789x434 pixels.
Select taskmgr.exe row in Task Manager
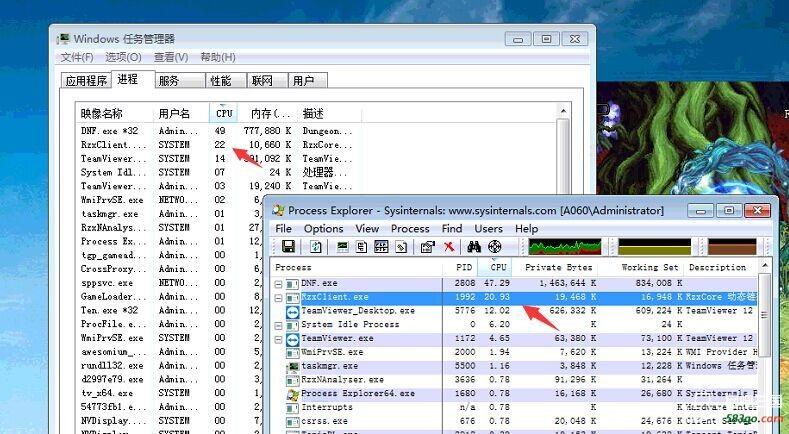(171, 213)
